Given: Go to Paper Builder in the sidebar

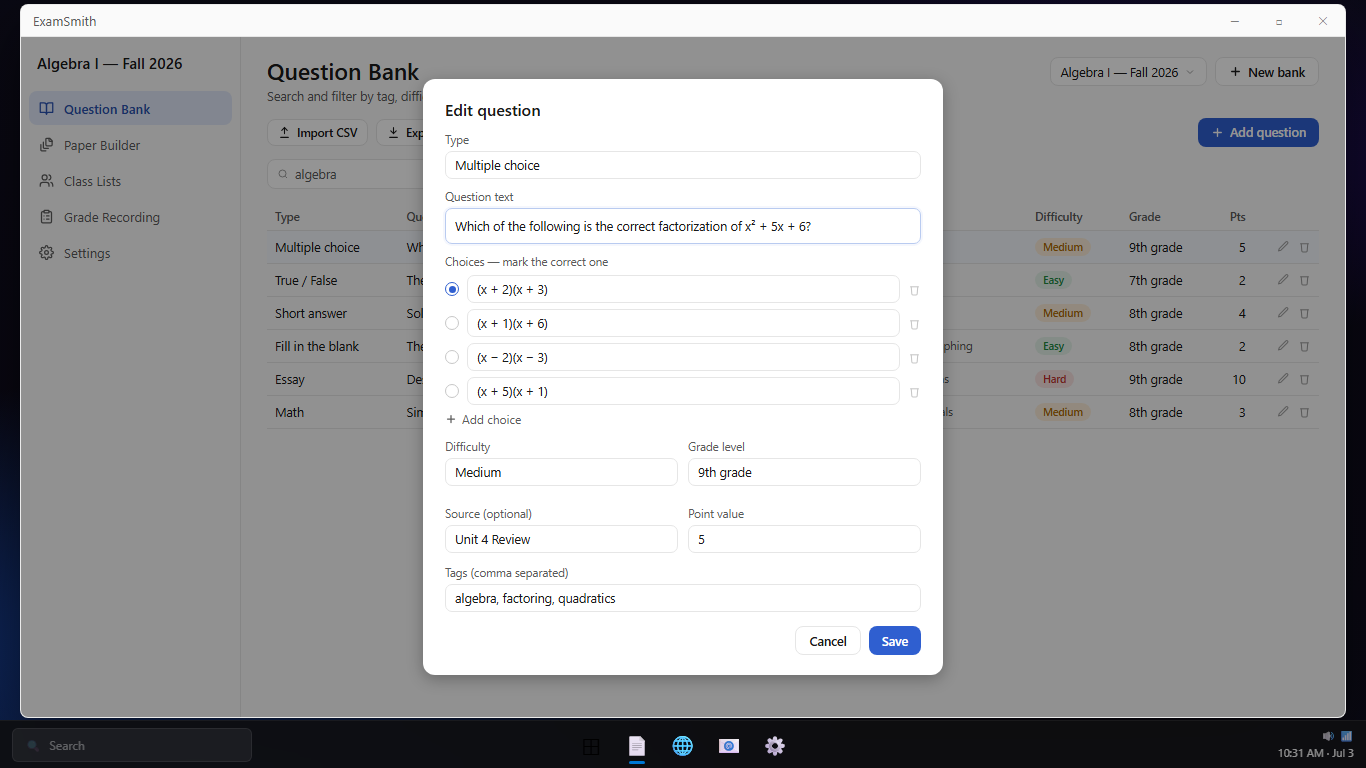Looking at the screenshot, I should click(x=131, y=145).
